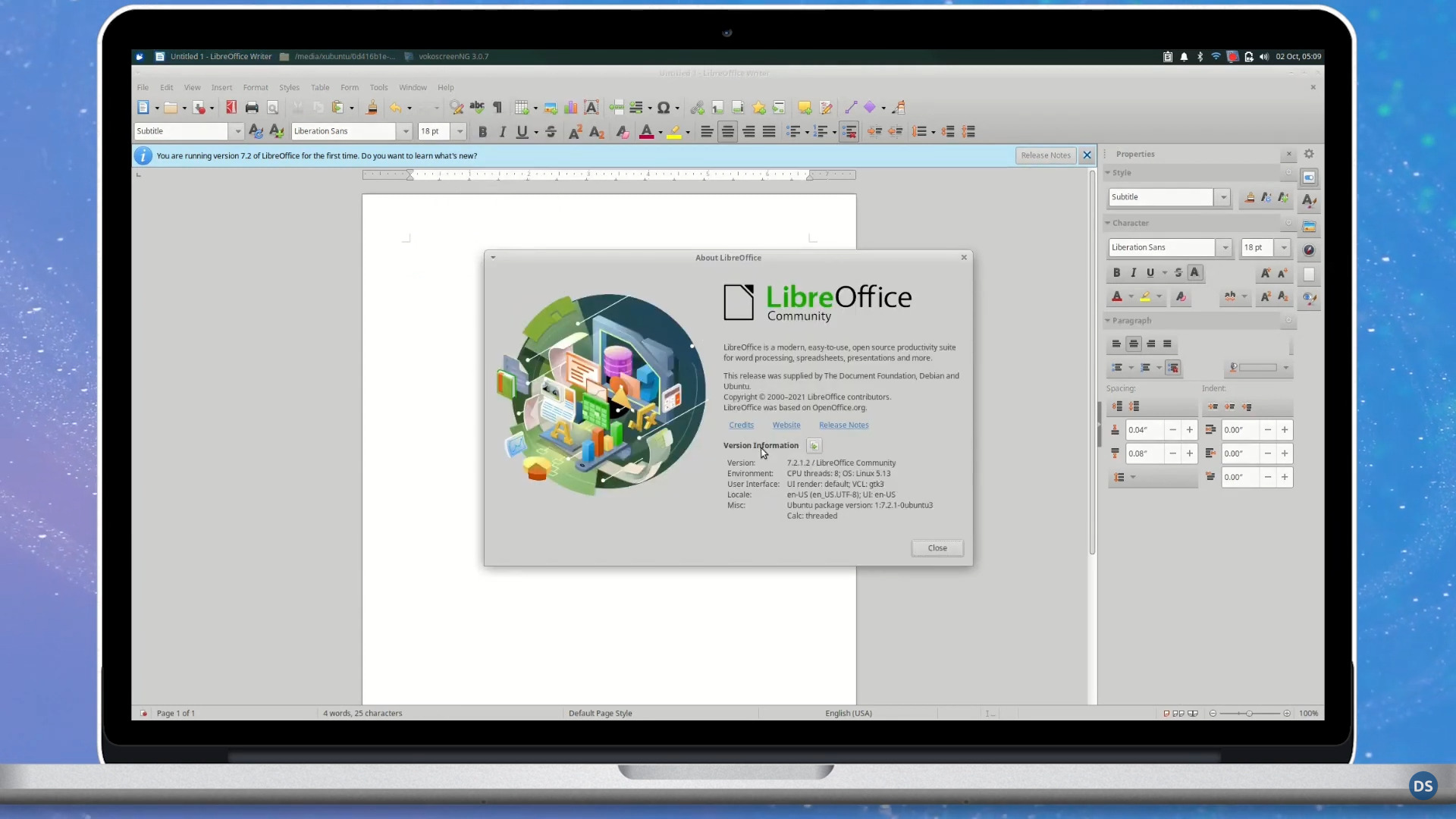Click the Insert Line toolbar icon

(x=851, y=108)
